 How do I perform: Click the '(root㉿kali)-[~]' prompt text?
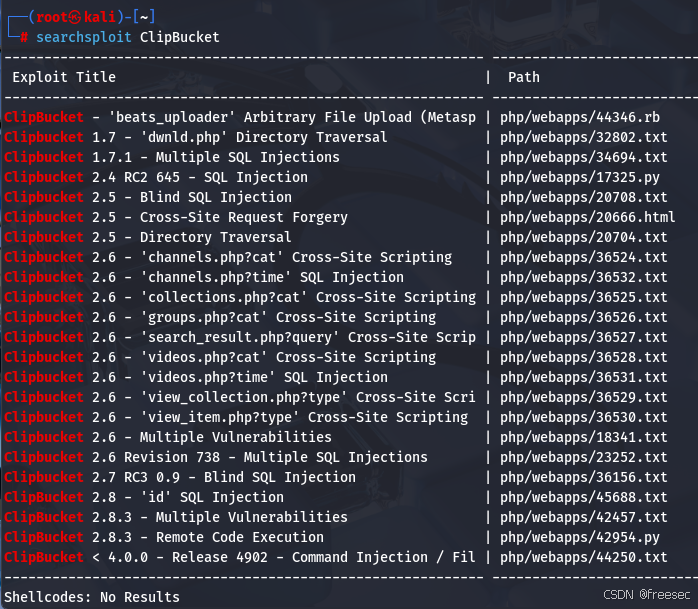tap(92, 17)
